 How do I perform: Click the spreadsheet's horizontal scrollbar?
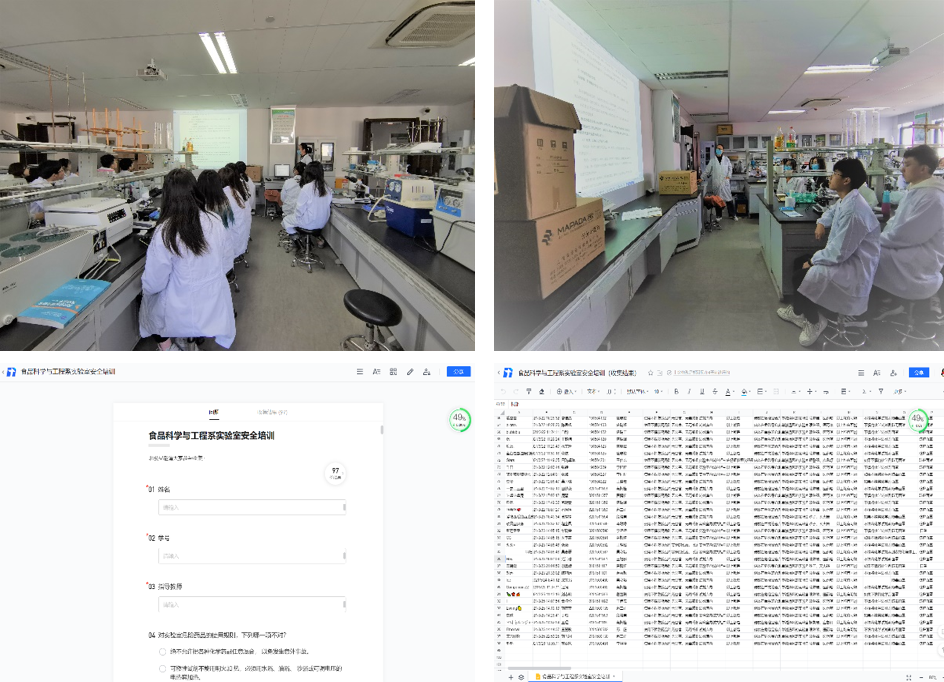539,668
